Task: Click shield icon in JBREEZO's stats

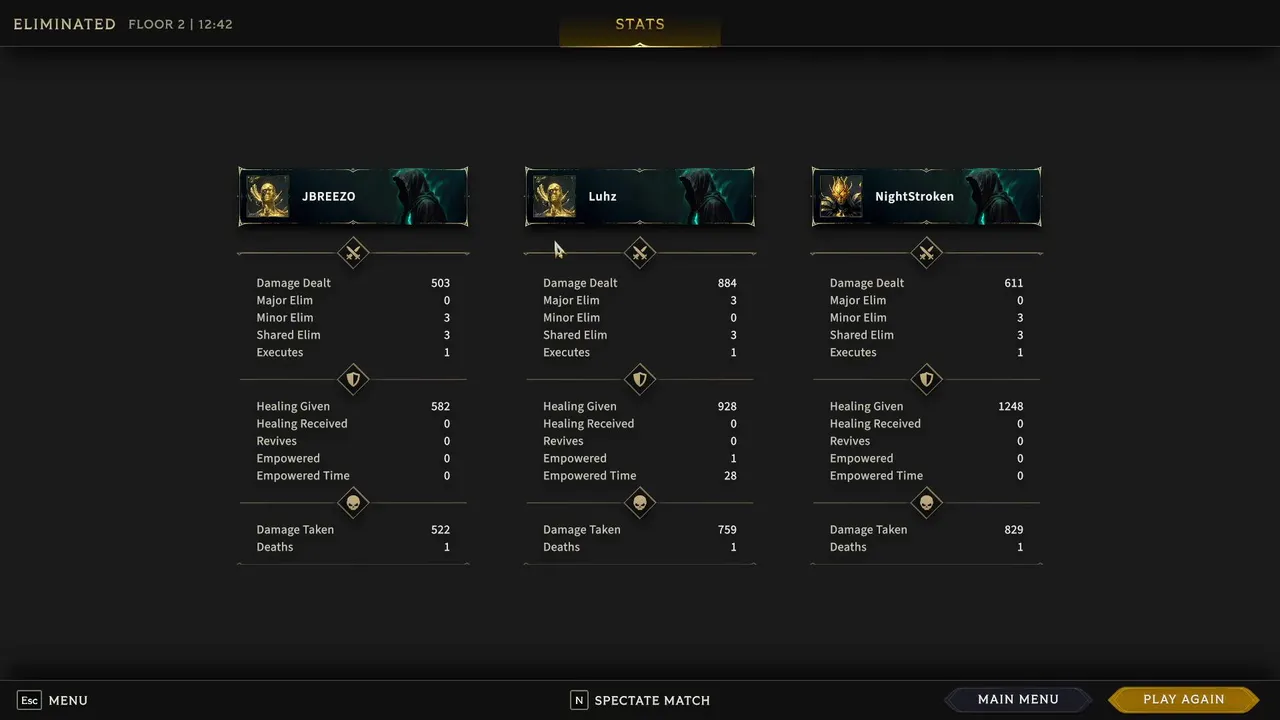Action: [x=353, y=380]
